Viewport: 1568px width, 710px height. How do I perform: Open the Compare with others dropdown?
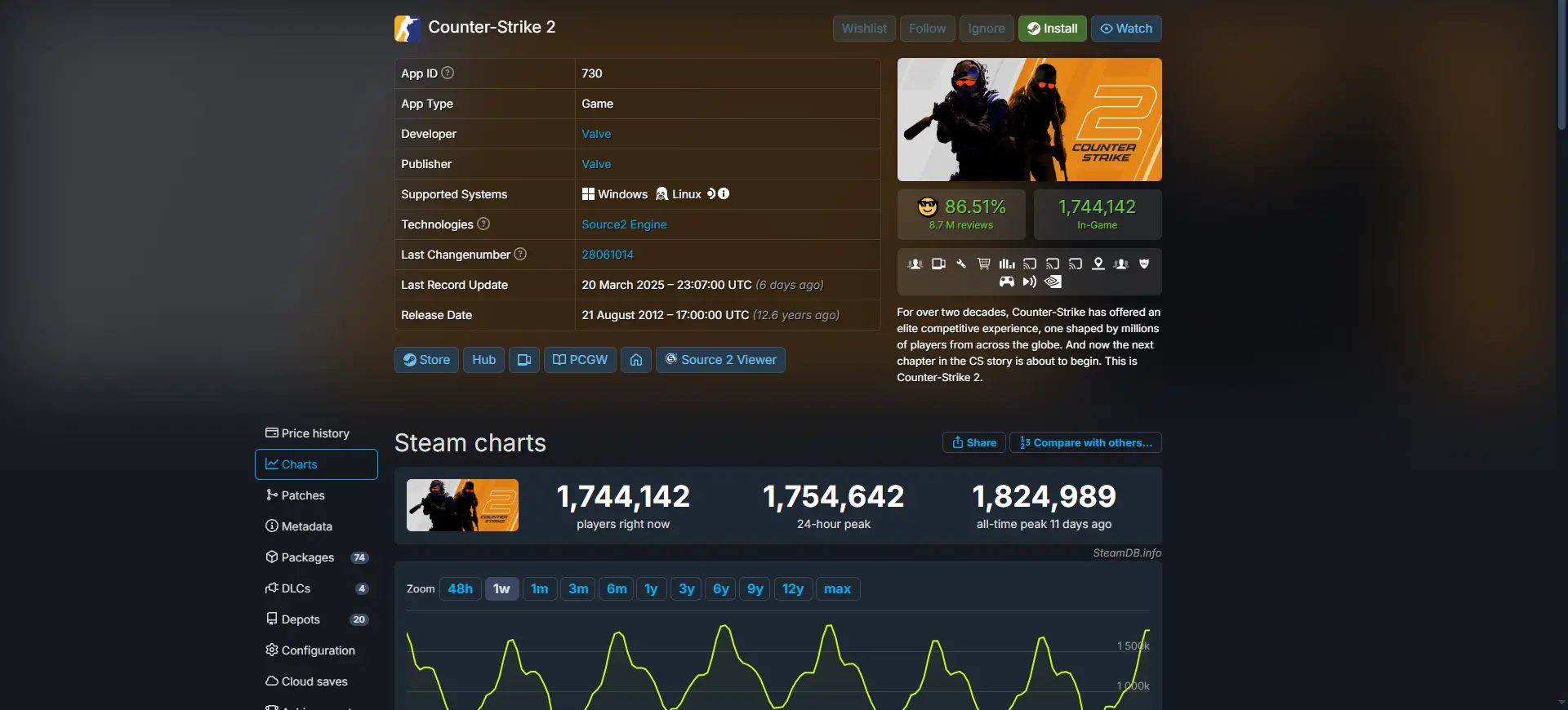pyautogui.click(x=1085, y=442)
